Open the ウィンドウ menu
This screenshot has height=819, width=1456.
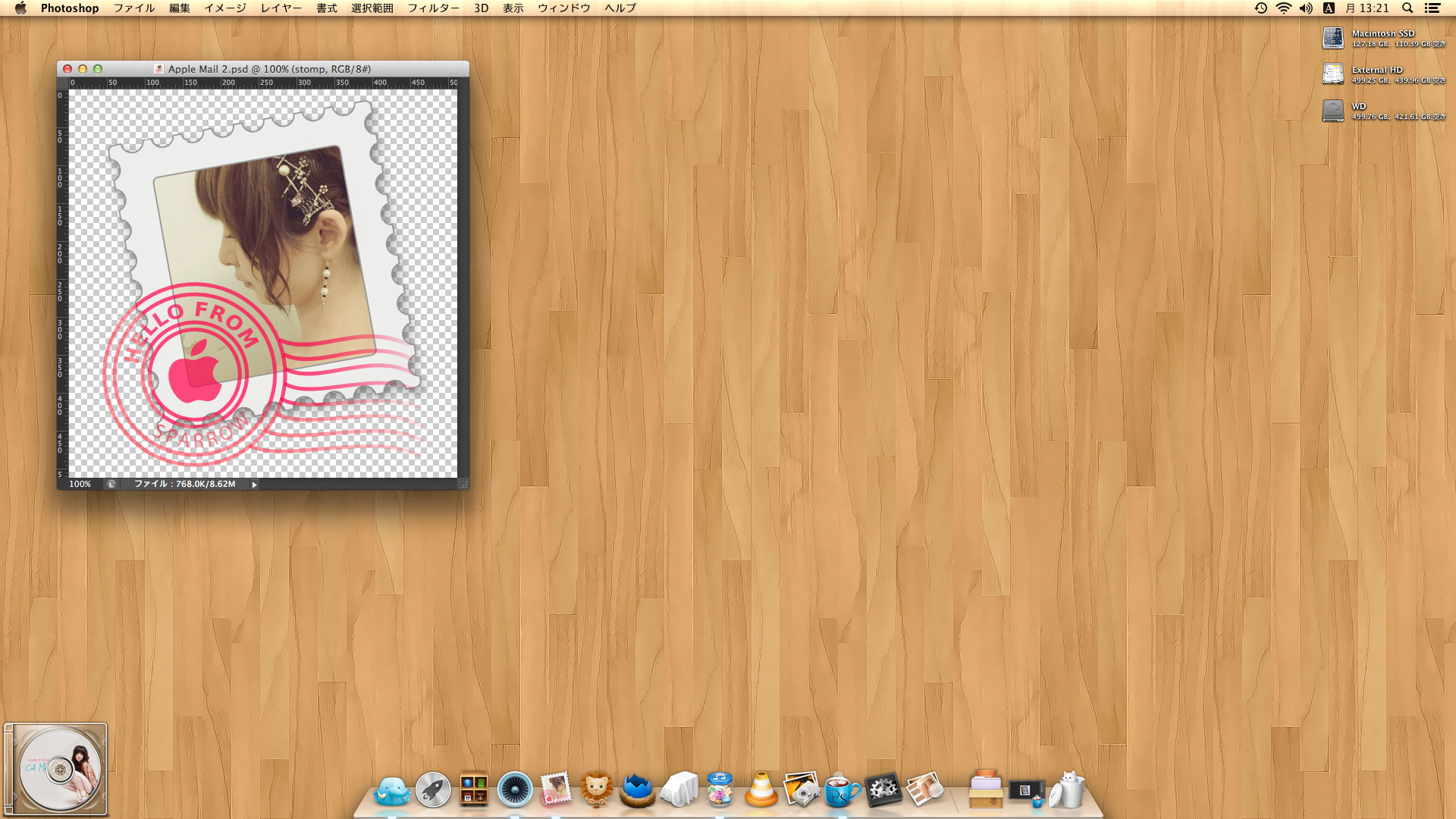pos(564,8)
